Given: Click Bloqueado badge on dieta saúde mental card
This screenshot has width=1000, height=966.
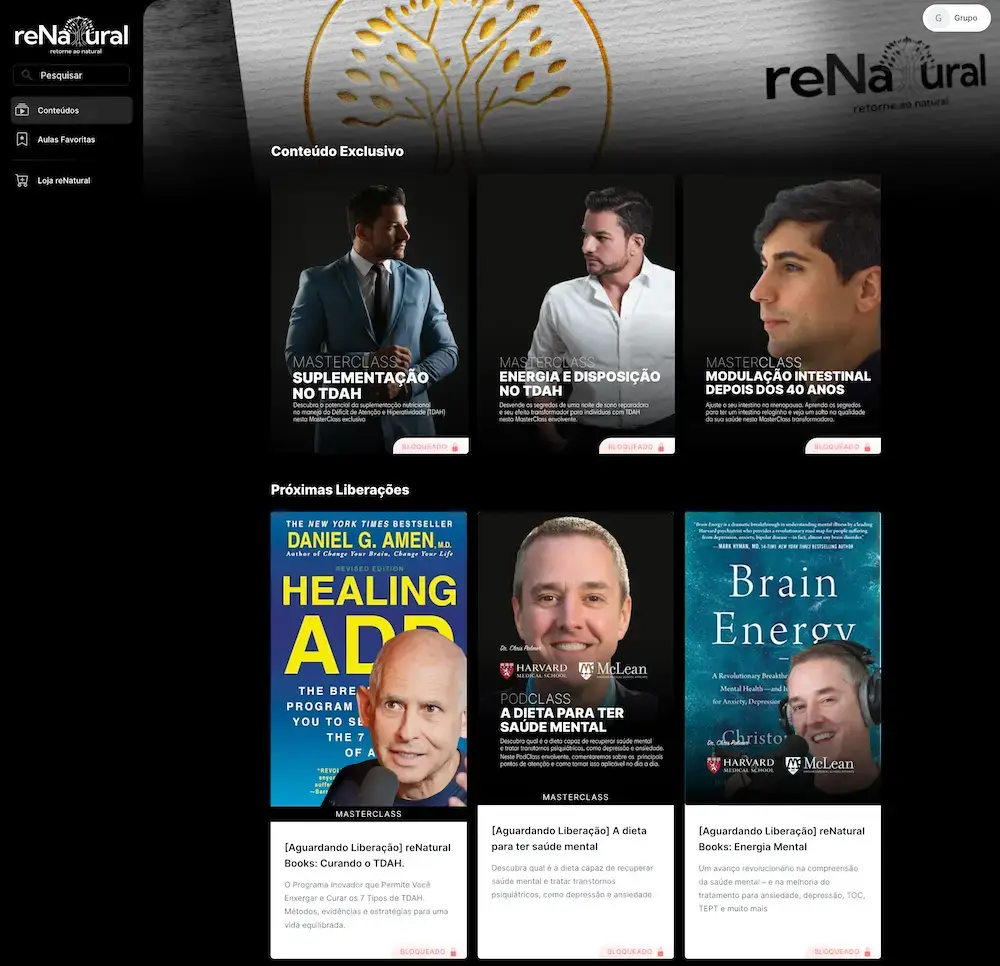Looking at the screenshot, I should [x=636, y=951].
